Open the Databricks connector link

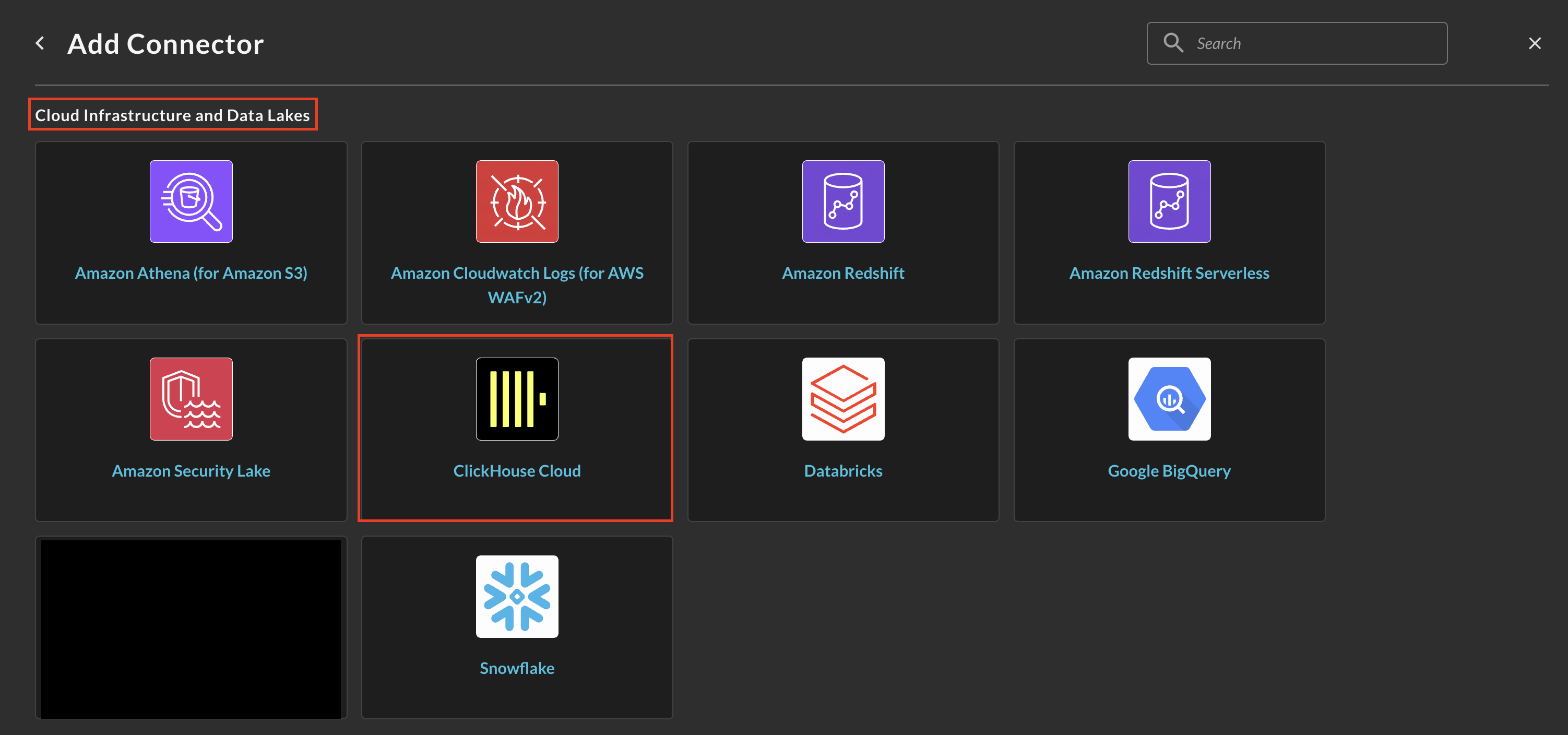[843, 471]
